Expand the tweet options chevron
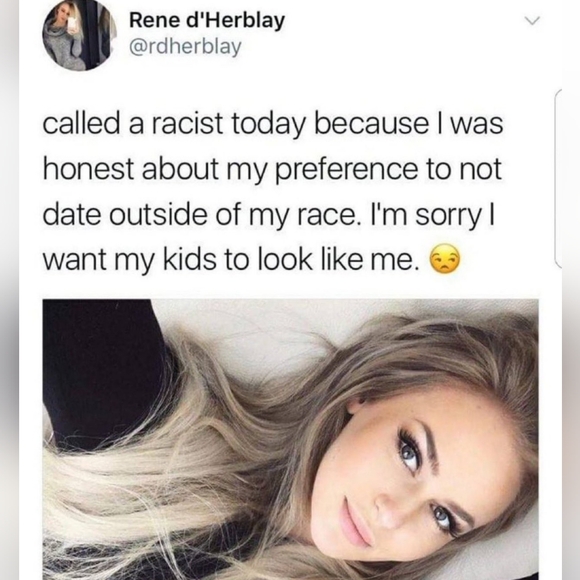This screenshot has height=580, width=580. click(533, 21)
